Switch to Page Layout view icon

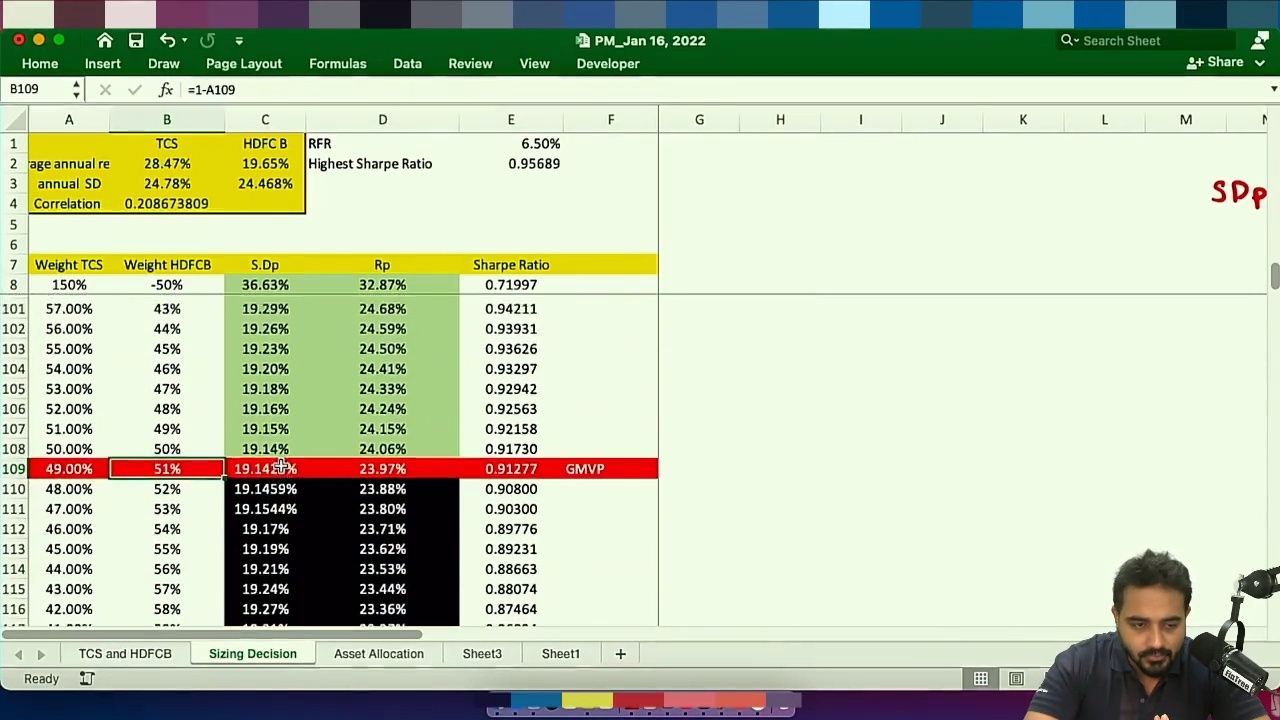1016,679
